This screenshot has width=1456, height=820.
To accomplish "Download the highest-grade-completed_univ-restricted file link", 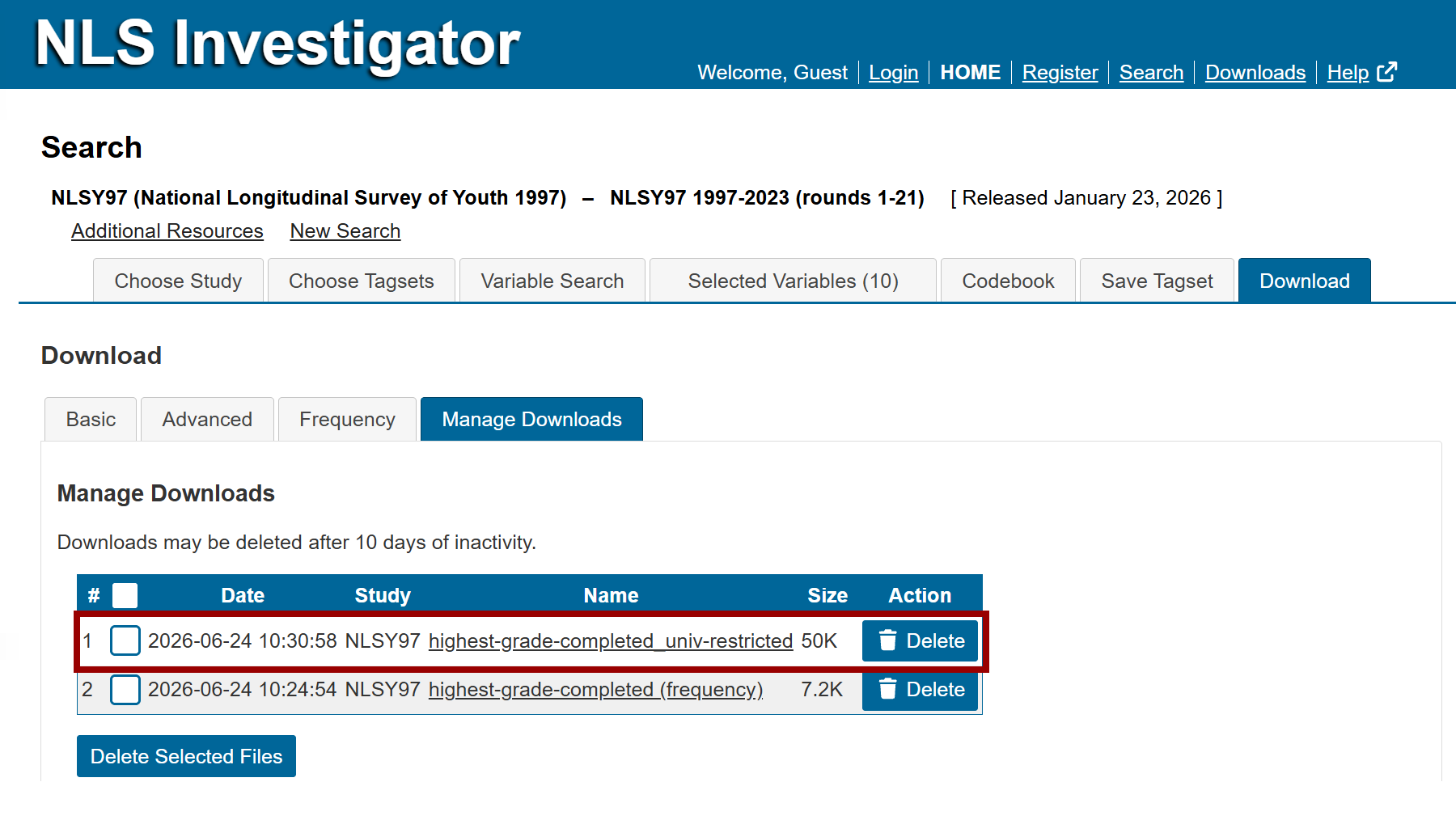I will click(611, 640).
